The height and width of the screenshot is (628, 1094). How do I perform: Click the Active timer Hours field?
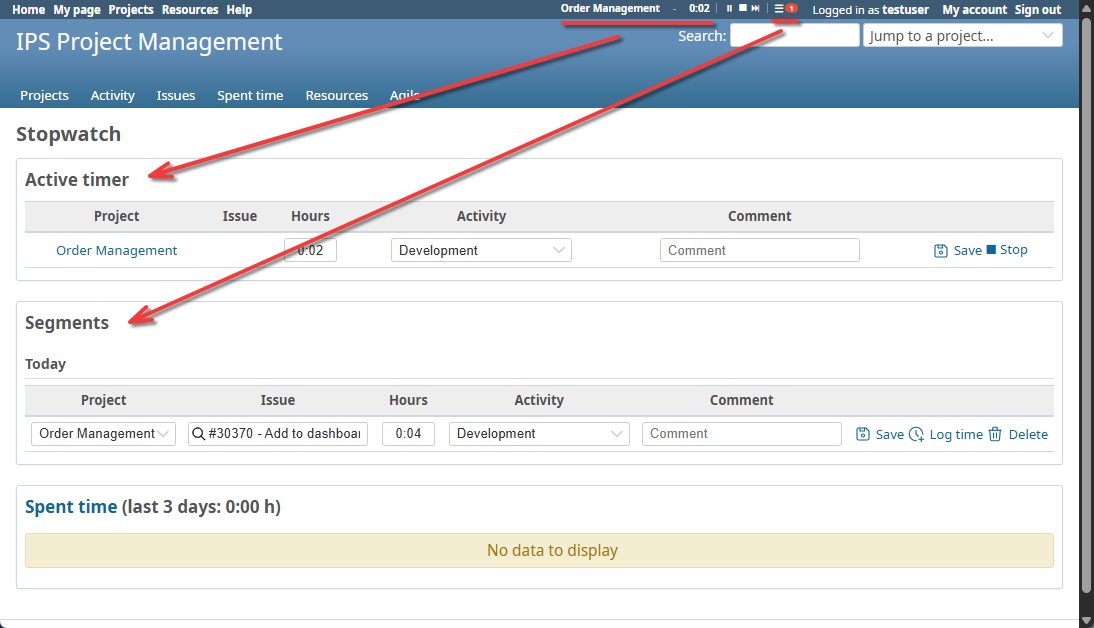click(310, 250)
